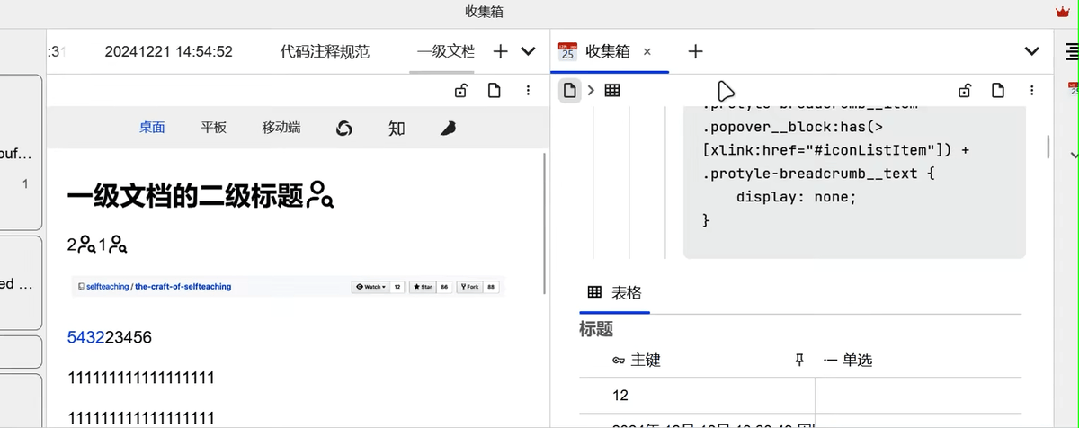Viewport: 1079px width, 428px height.
Task: Switch to 一级文档 tab
Action: [x=445, y=52]
